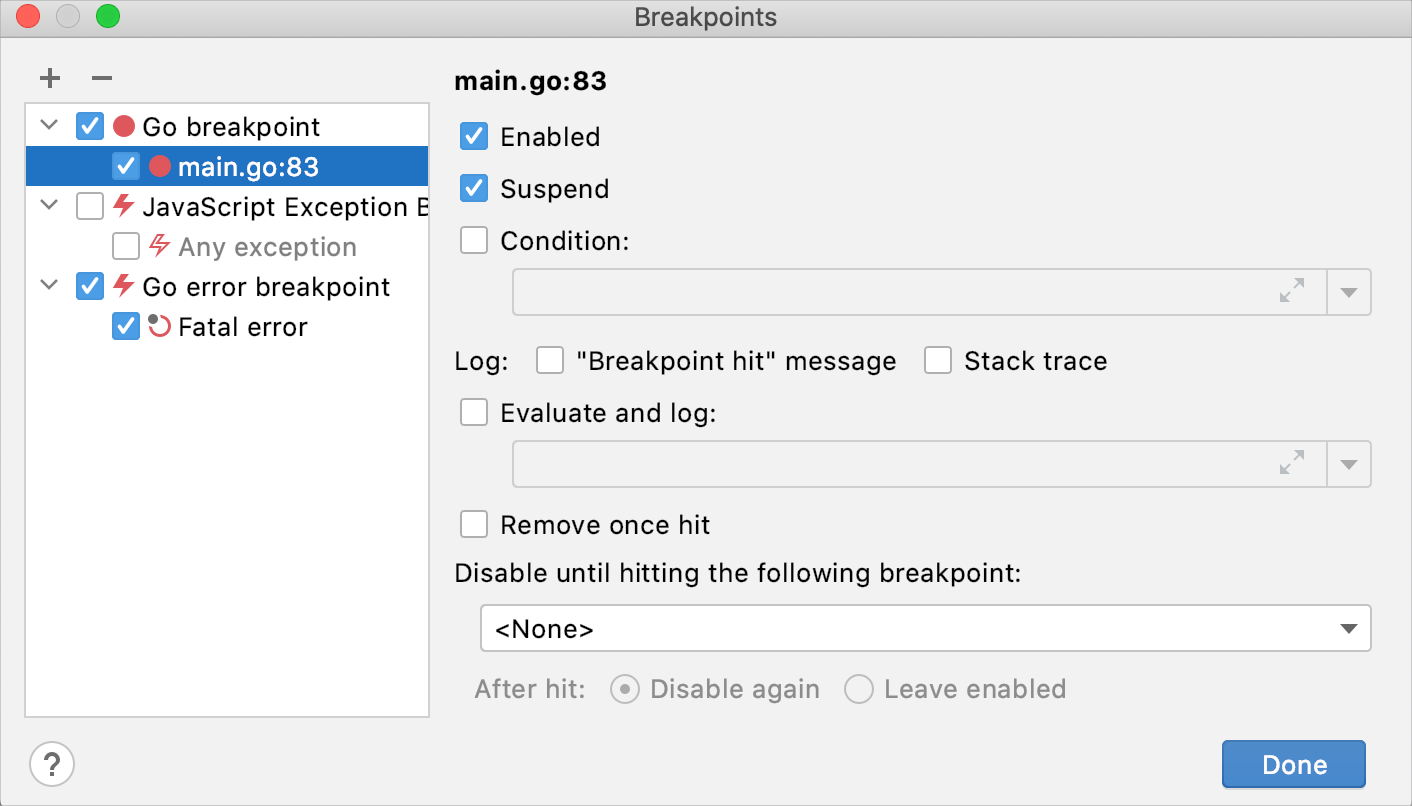Enable the Breakpoint hit message logging
The height and width of the screenshot is (806, 1412).
[550, 360]
